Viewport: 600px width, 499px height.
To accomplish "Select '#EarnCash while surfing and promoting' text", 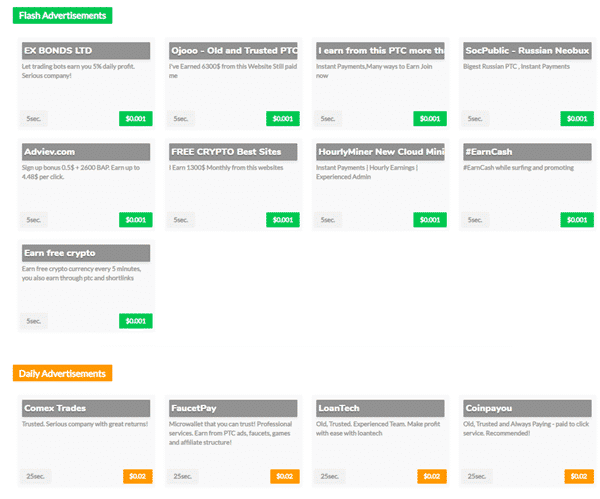I will tap(518, 168).
